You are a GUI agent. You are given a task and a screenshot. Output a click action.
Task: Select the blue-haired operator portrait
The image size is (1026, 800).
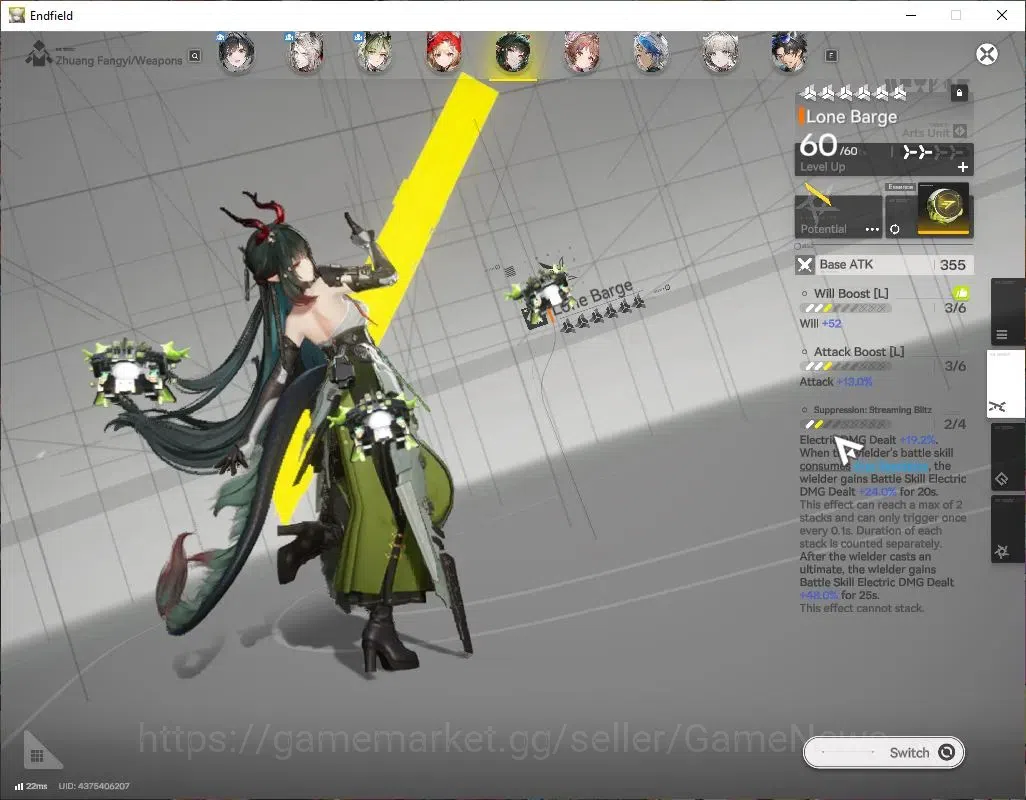coord(651,52)
